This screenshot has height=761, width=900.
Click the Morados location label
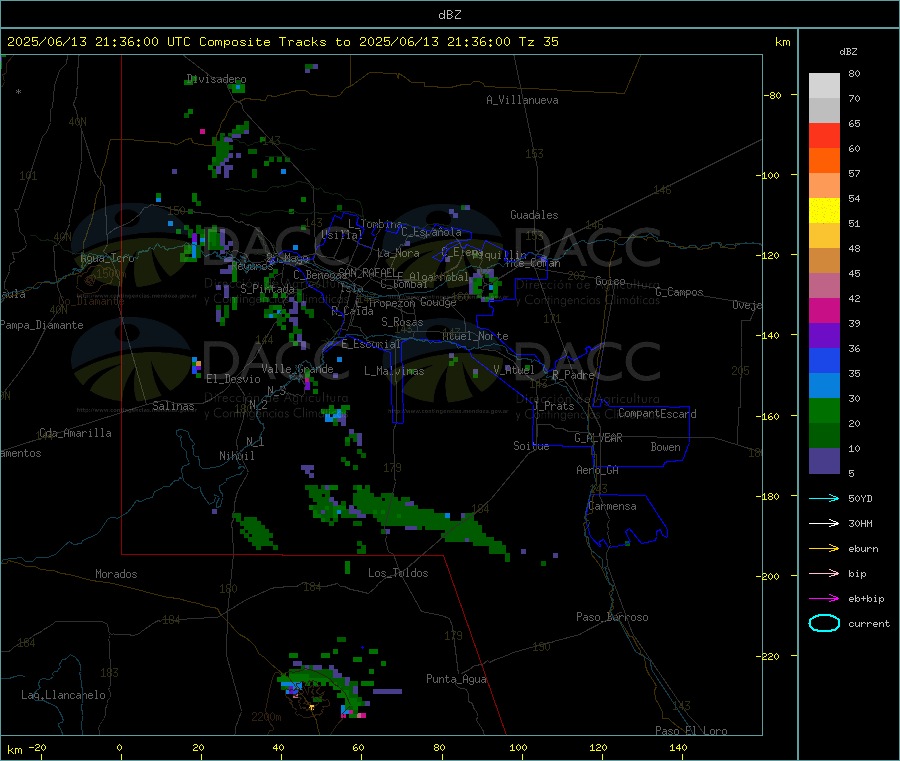116,574
